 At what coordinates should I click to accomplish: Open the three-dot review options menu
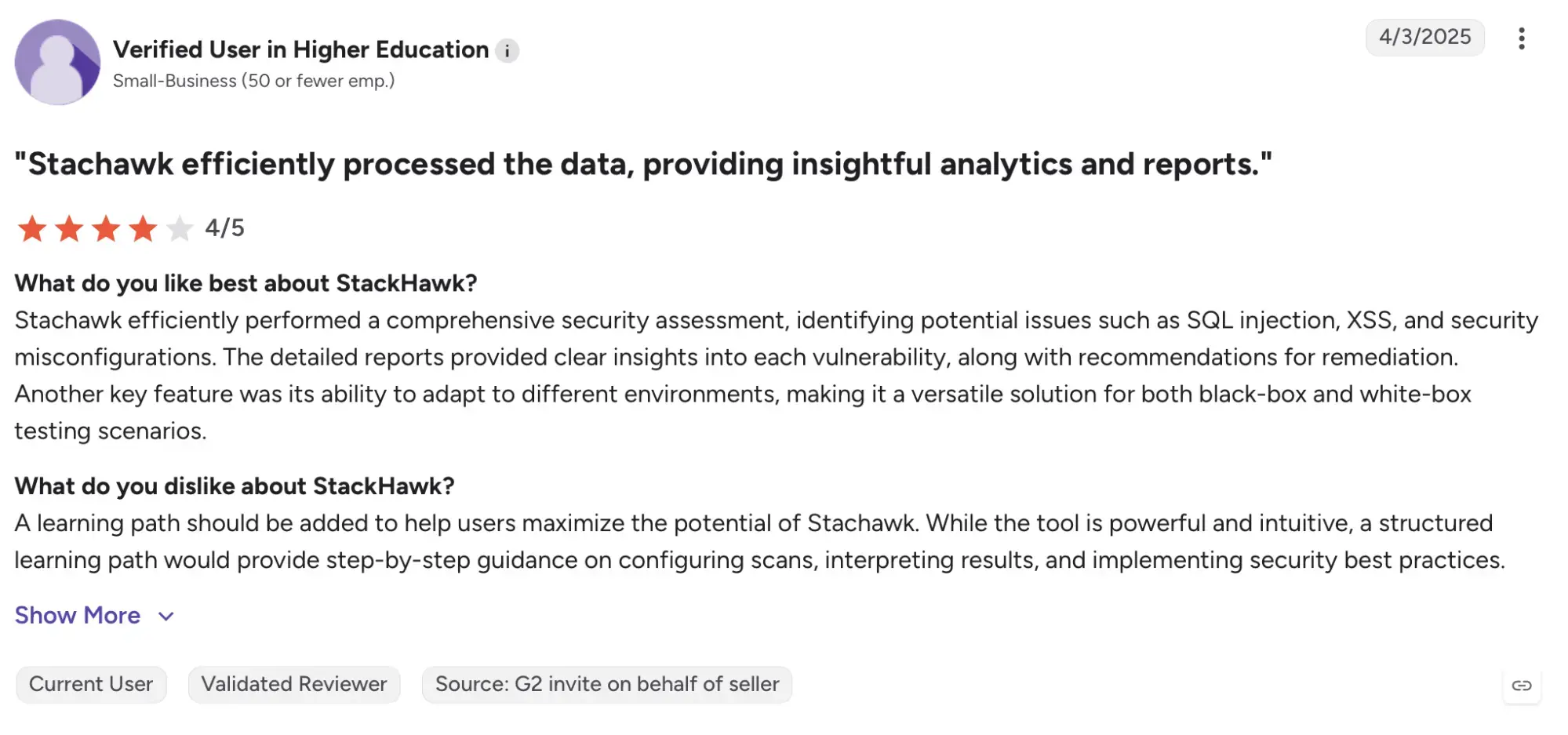point(1521,38)
